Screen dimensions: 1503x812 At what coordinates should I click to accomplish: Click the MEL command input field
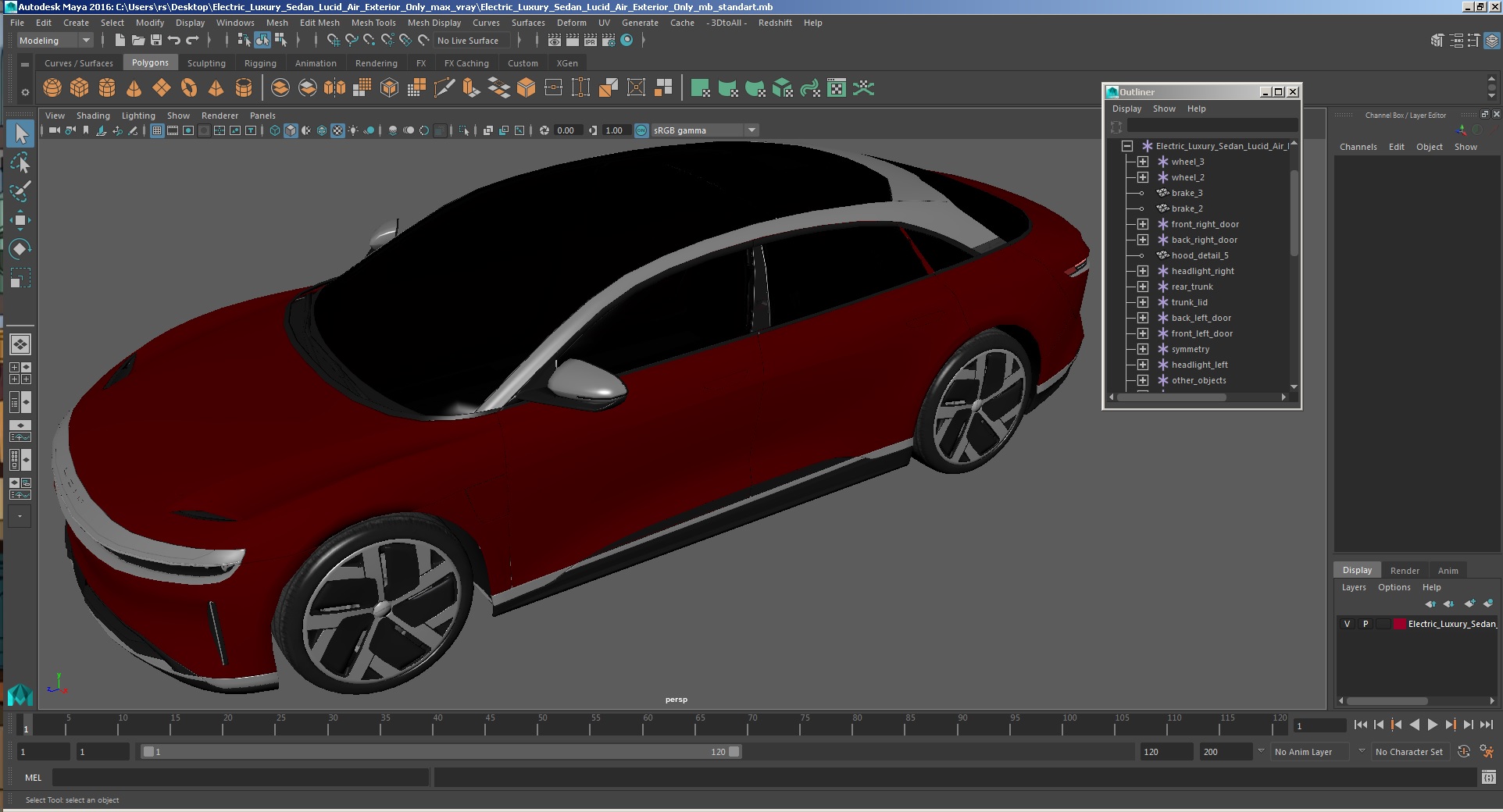pos(241,778)
